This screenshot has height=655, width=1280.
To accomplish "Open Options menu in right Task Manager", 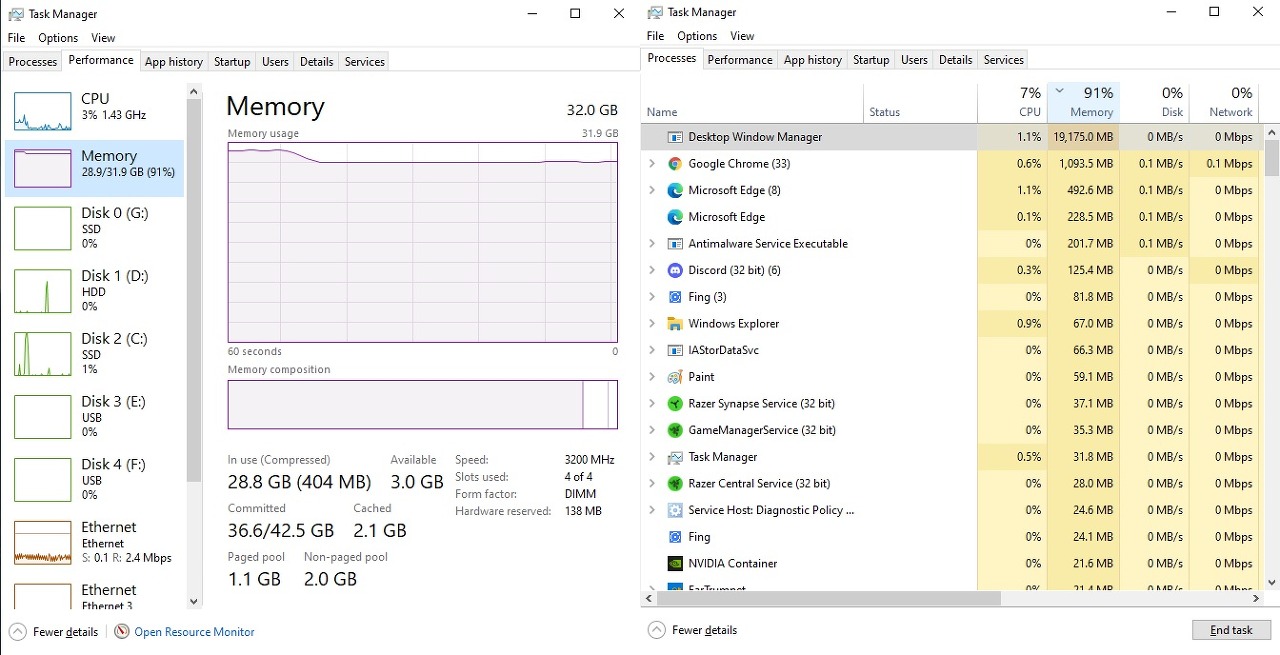I will (697, 36).
